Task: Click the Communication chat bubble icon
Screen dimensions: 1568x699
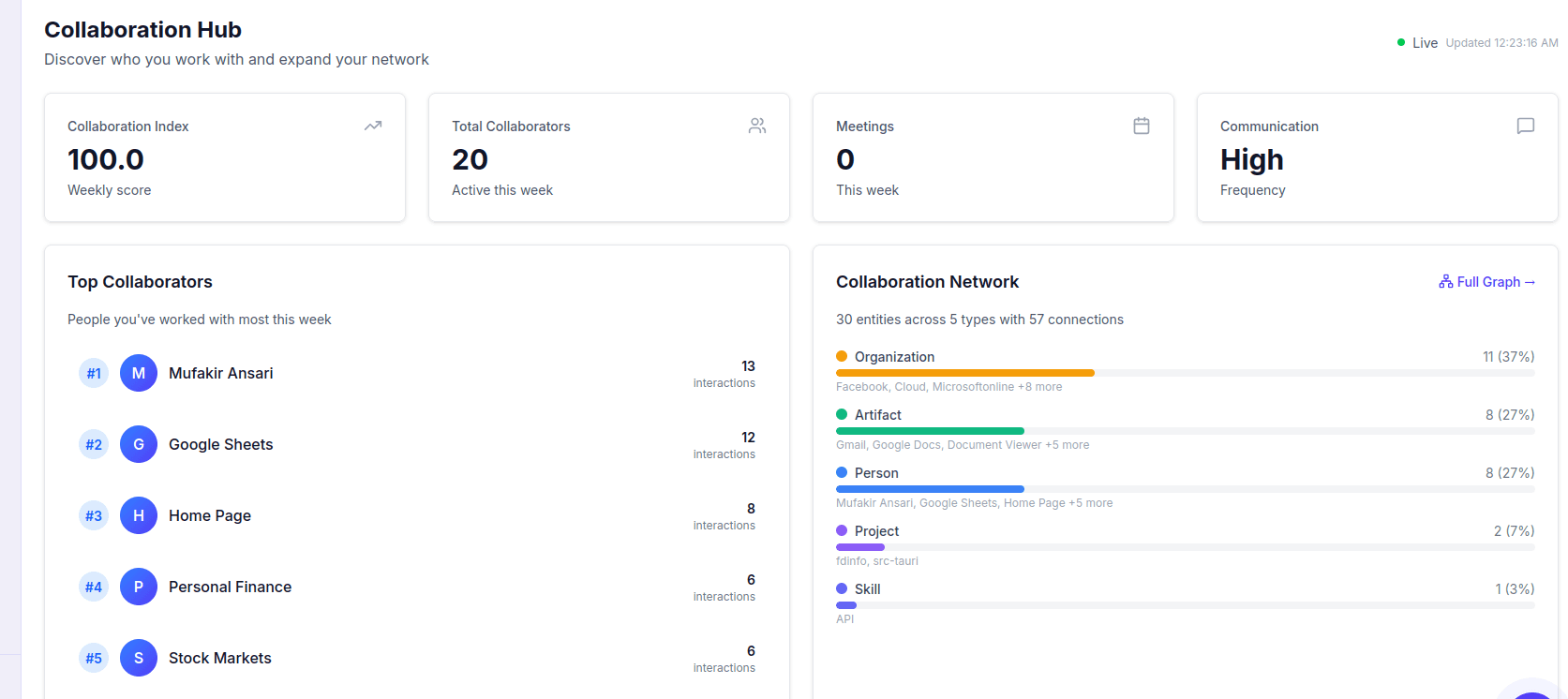Action: pos(1526,126)
